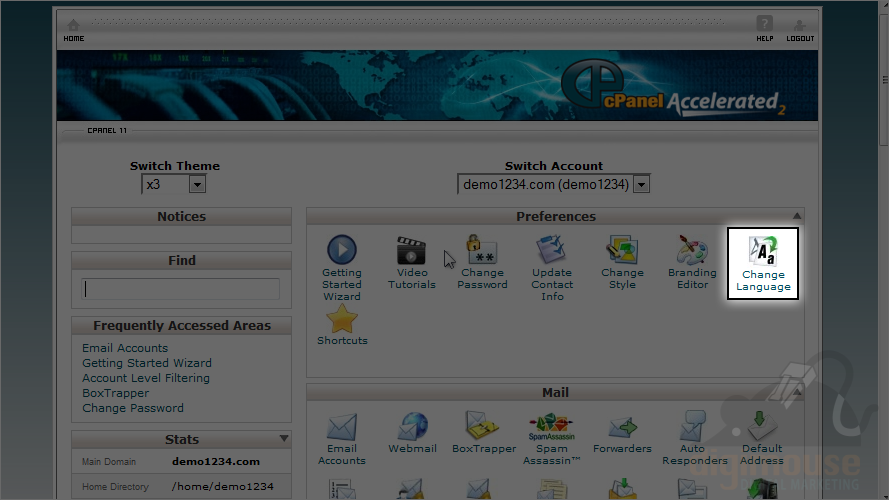The image size is (889, 500).
Task: Open the Switch Theme dropdown
Action: click(173, 184)
